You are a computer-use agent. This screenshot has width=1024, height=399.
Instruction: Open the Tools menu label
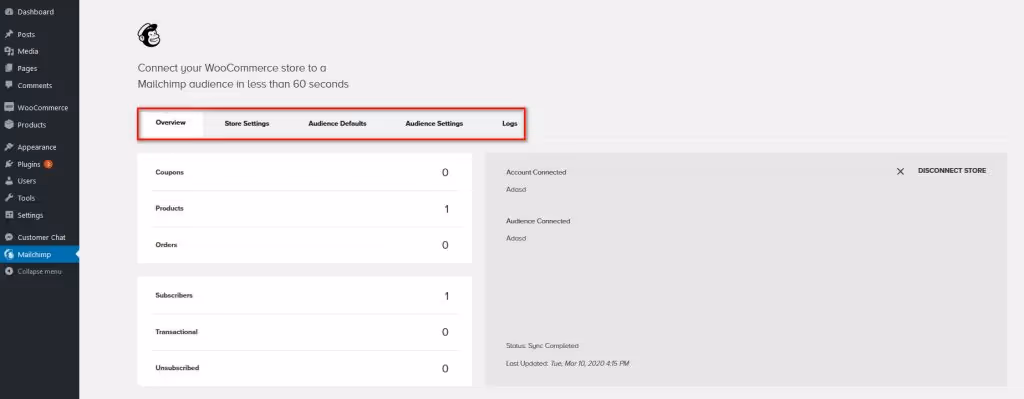(26, 198)
